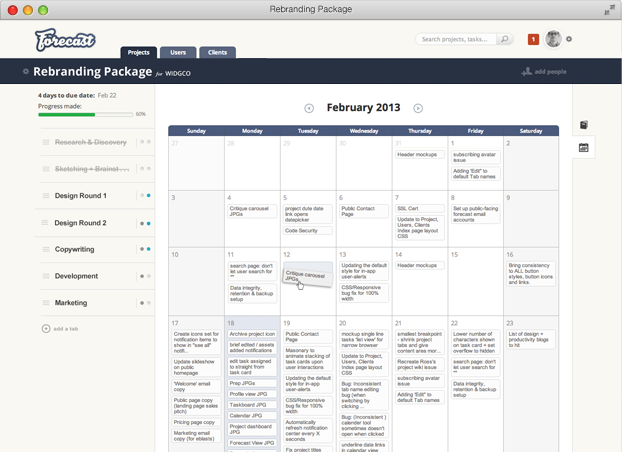Toggle blue dot on Design Round 1

[x=149, y=195]
